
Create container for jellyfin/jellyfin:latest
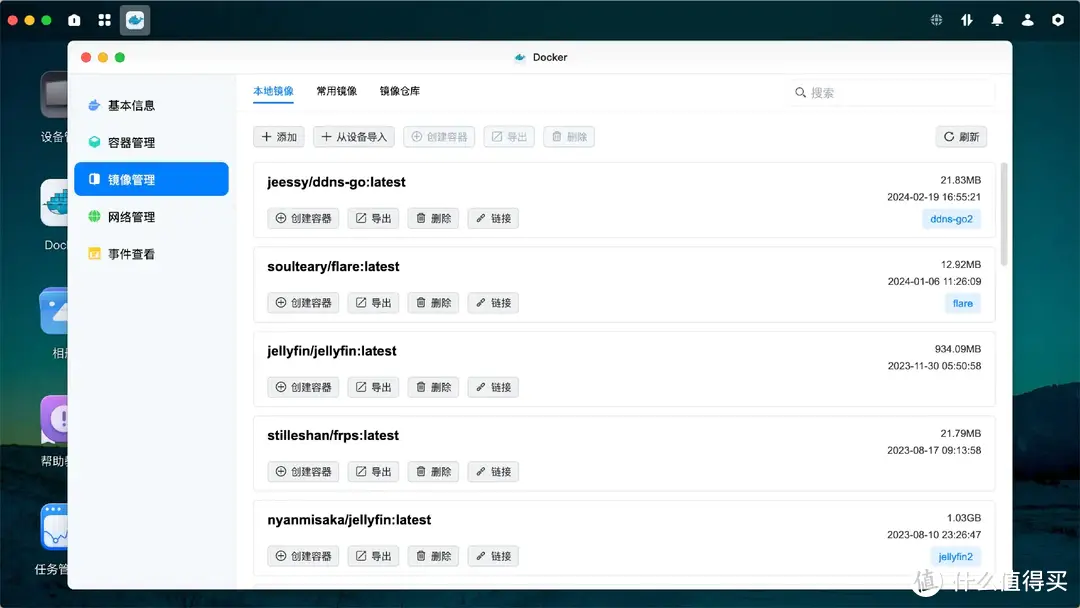click(303, 387)
